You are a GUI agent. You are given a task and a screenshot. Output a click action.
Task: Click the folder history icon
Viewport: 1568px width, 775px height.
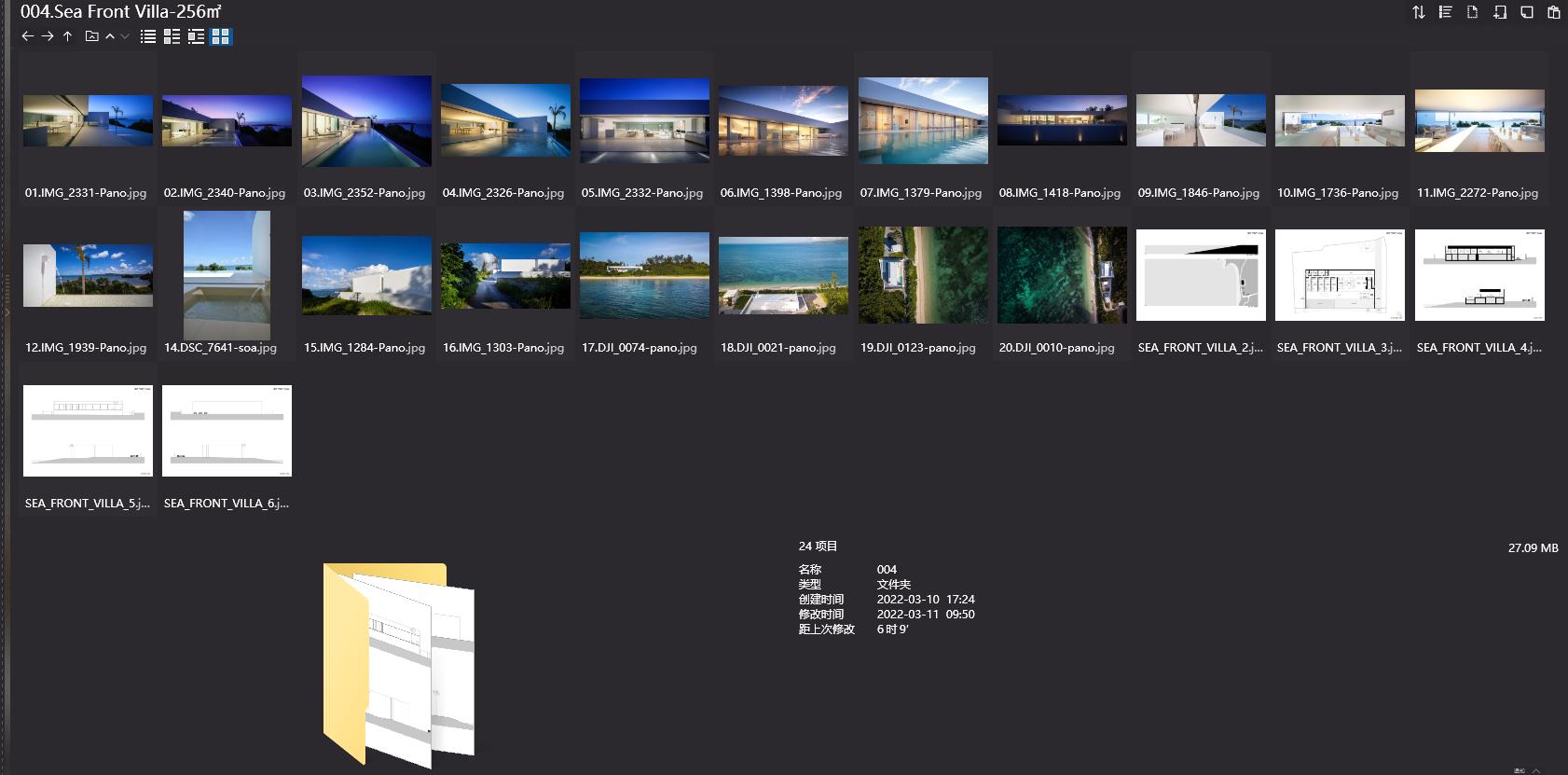pyautogui.click(x=91, y=36)
